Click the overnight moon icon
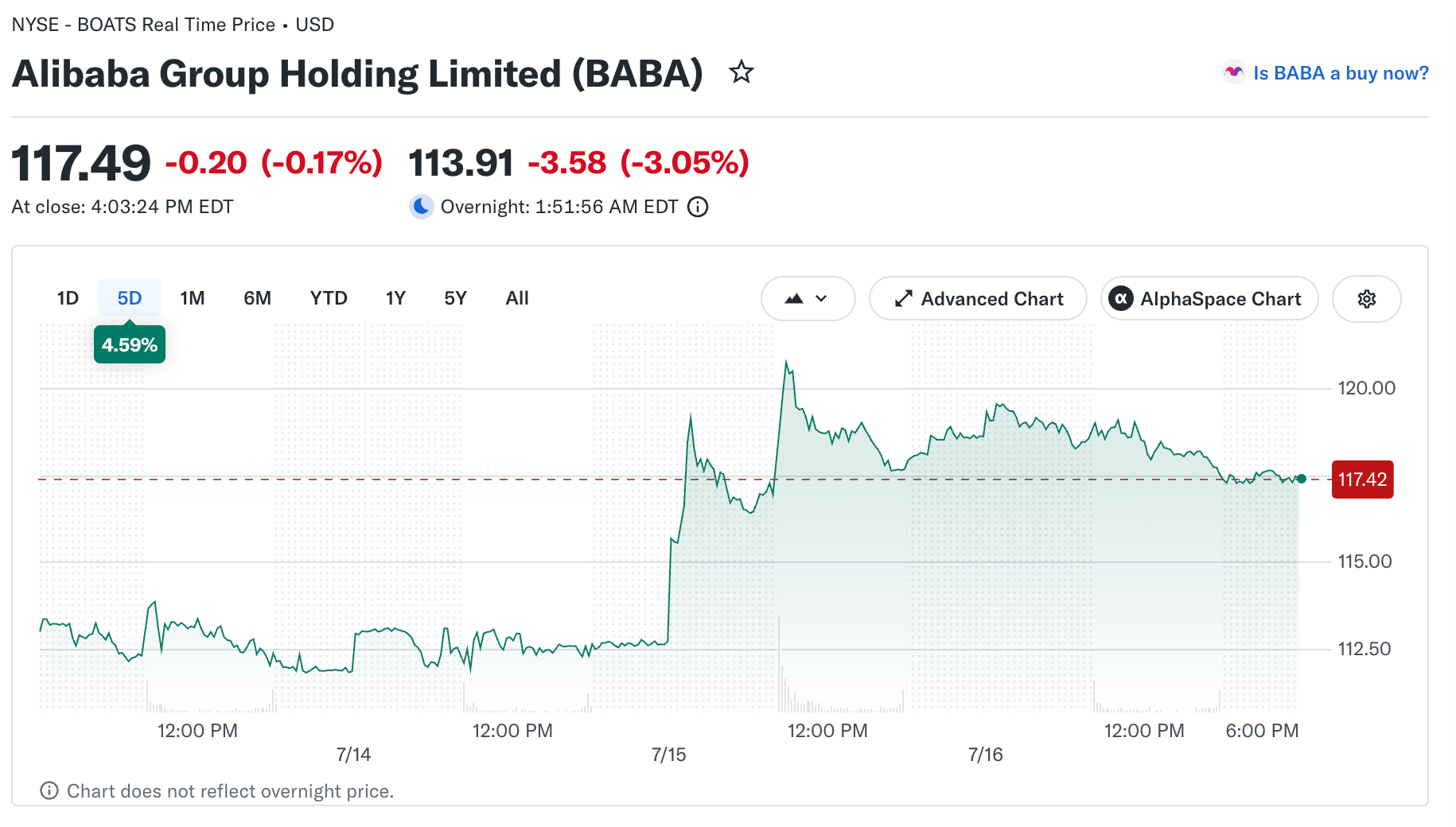 coord(421,207)
